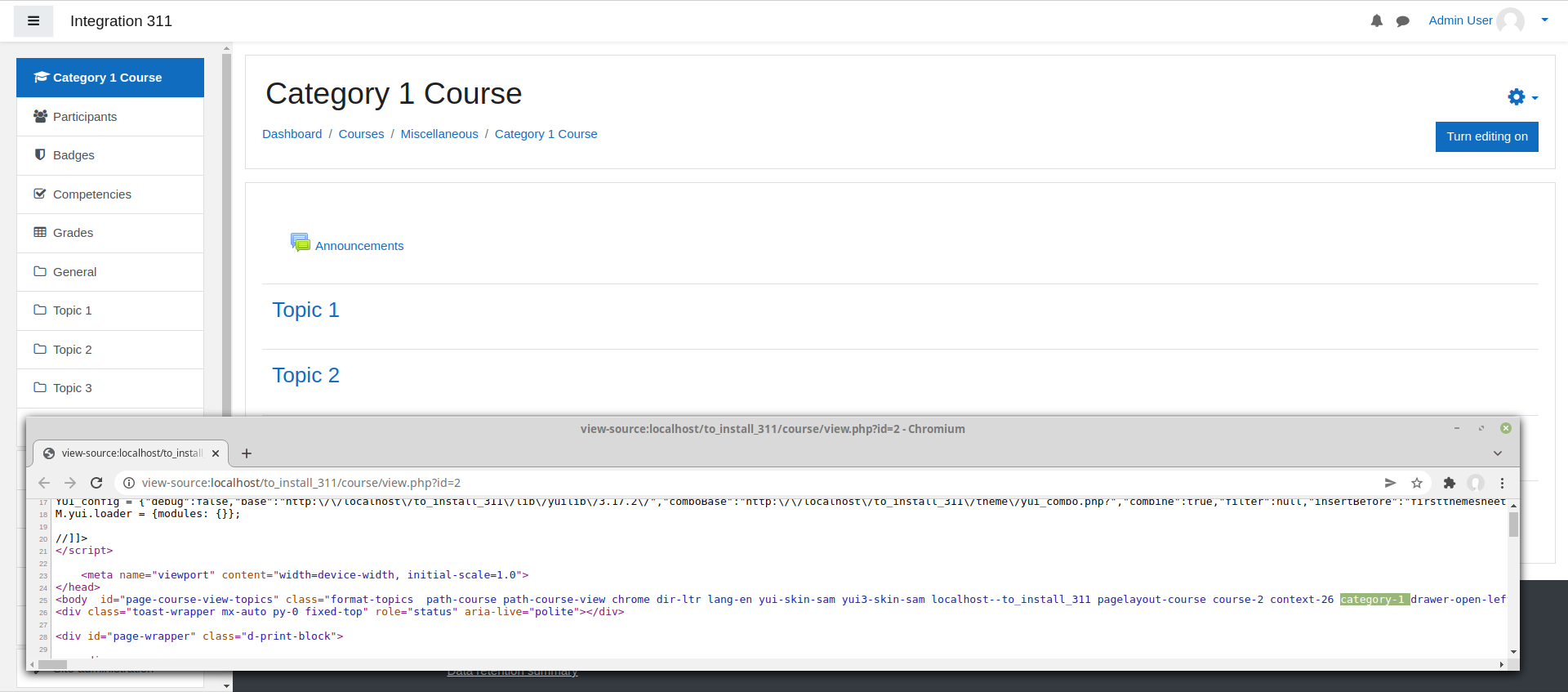Click the Topic 1 folder icon in the sidebar

tap(40, 310)
